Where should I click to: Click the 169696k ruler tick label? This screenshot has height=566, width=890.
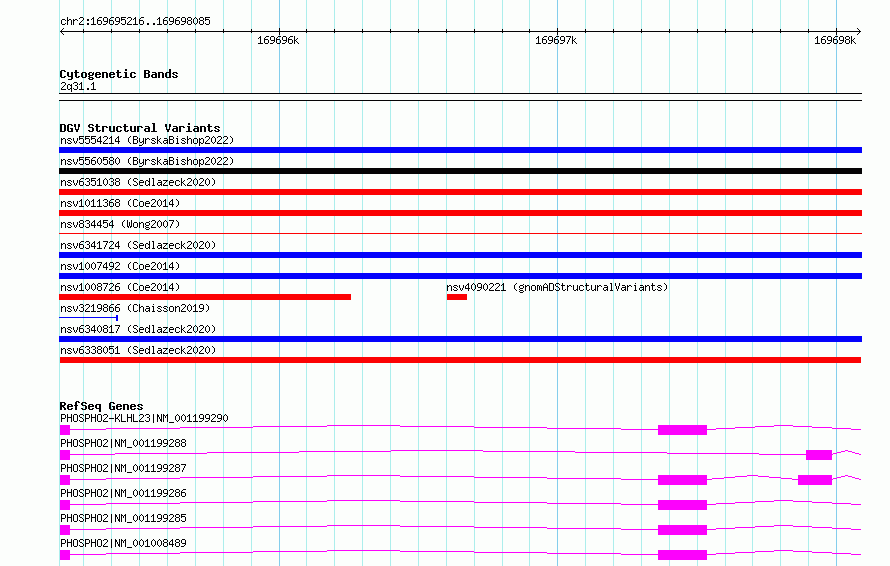coord(278,40)
